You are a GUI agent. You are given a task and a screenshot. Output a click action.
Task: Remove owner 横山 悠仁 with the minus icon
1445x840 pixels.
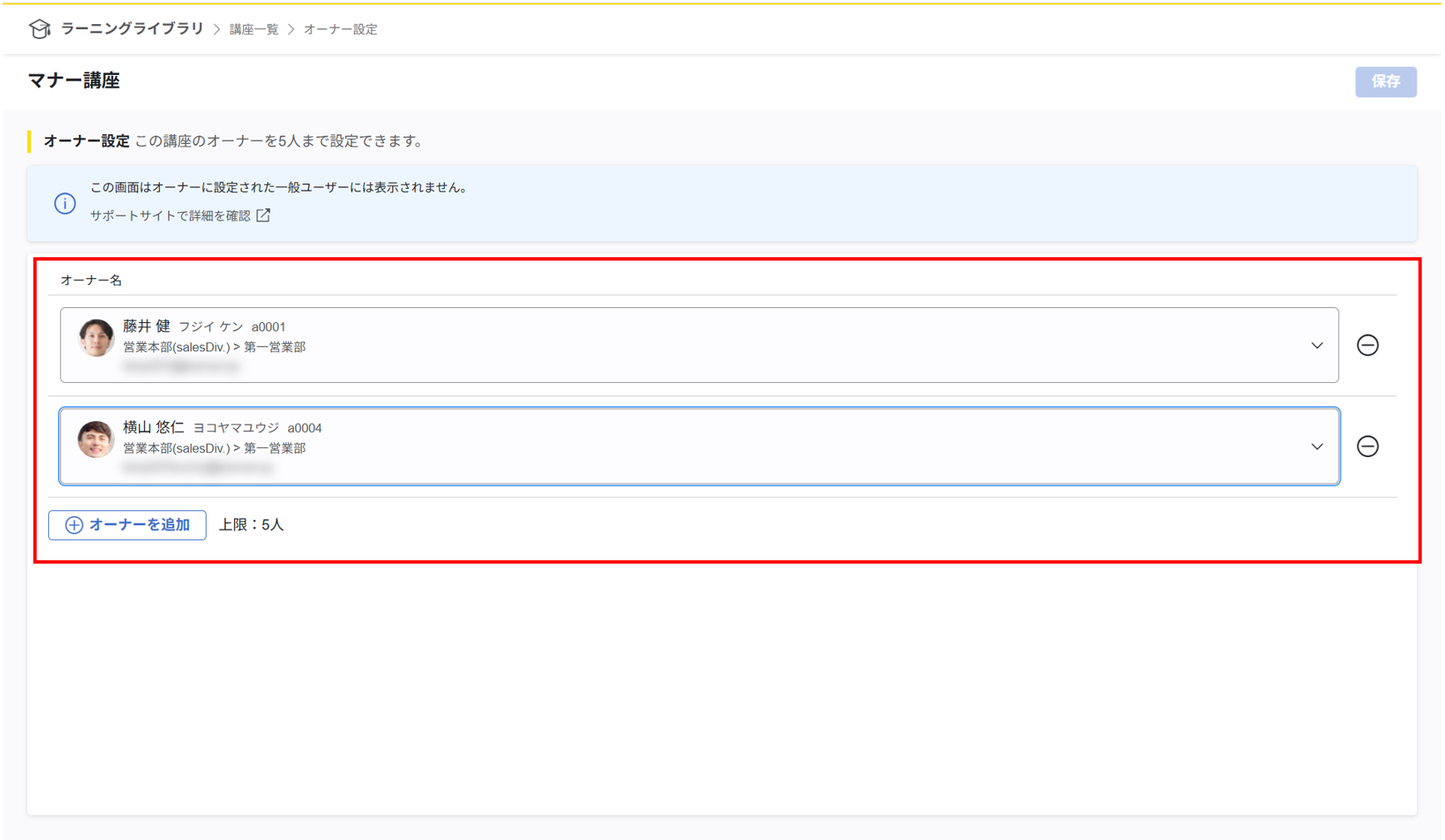click(x=1368, y=446)
